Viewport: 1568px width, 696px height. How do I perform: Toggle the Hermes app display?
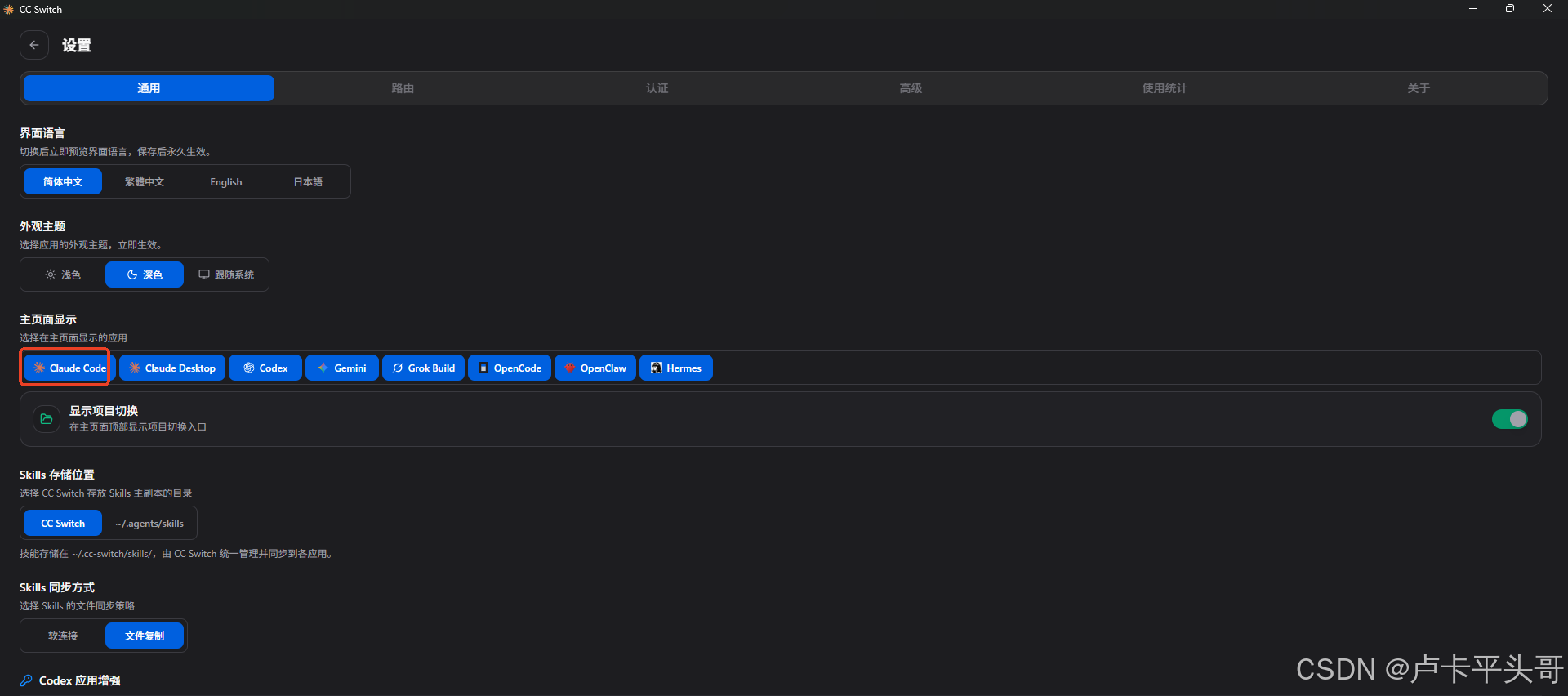(x=676, y=368)
